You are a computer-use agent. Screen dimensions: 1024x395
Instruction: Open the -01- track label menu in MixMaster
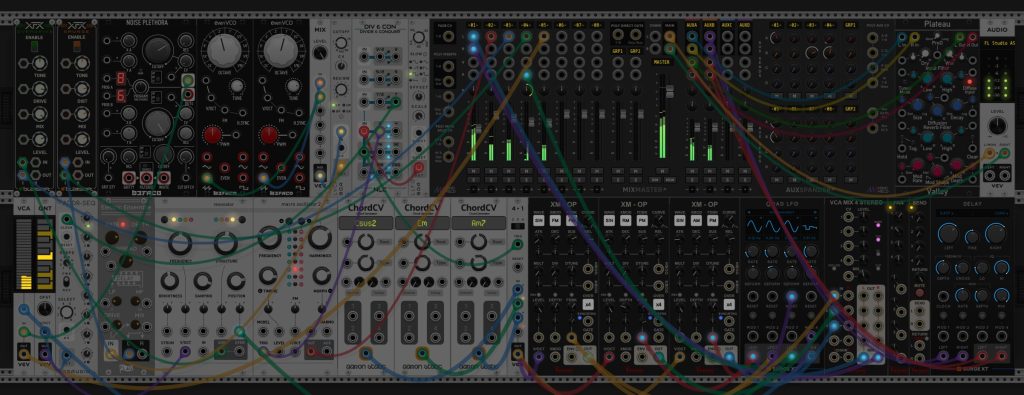[473, 25]
